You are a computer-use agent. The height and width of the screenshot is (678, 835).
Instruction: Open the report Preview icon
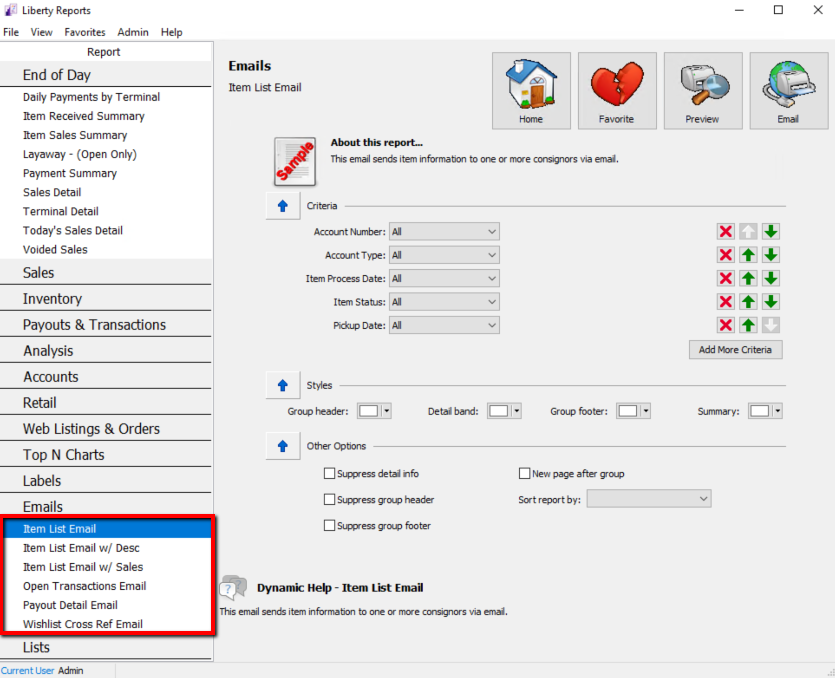703,91
